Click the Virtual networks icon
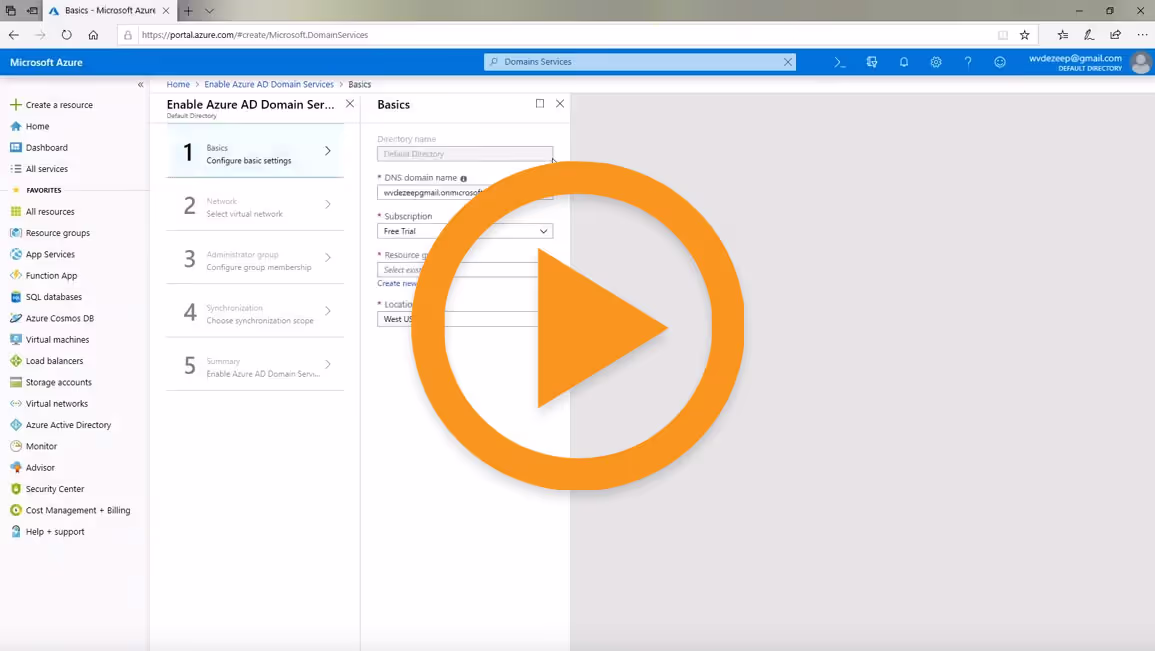Screen dimensions: 1155x651 click(15, 404)
